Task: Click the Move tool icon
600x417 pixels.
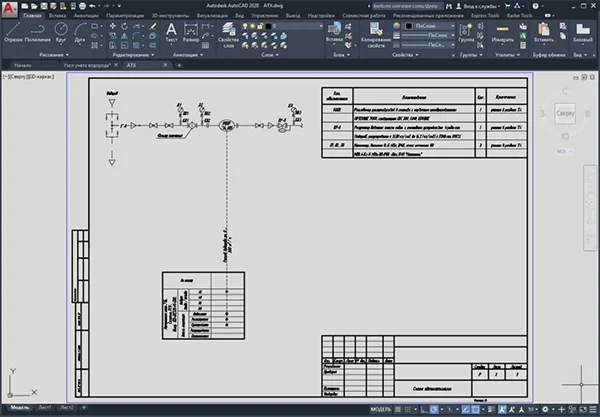Action: coord(113,26)
